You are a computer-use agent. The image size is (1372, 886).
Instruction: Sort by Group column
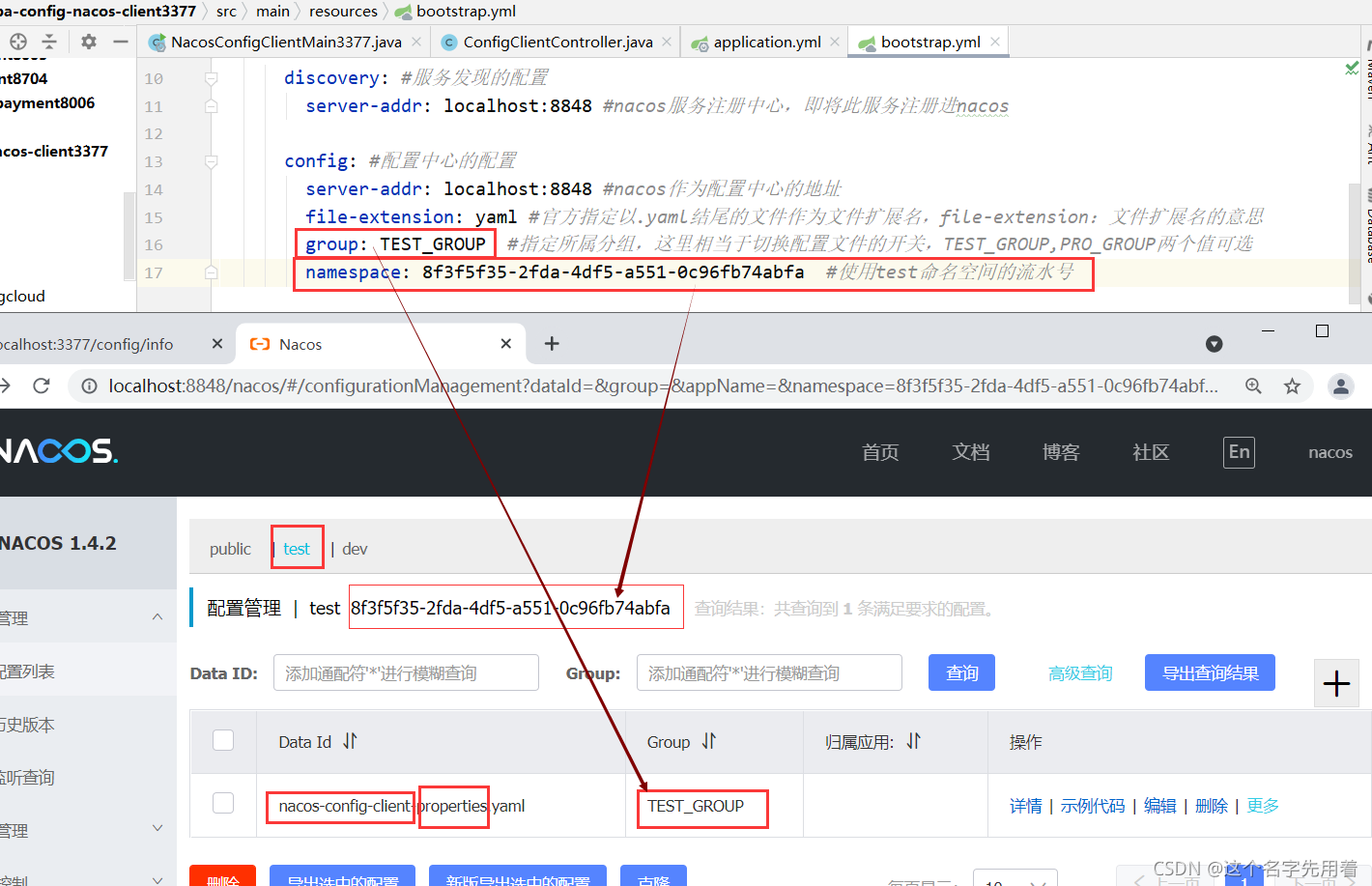point(709,741)
